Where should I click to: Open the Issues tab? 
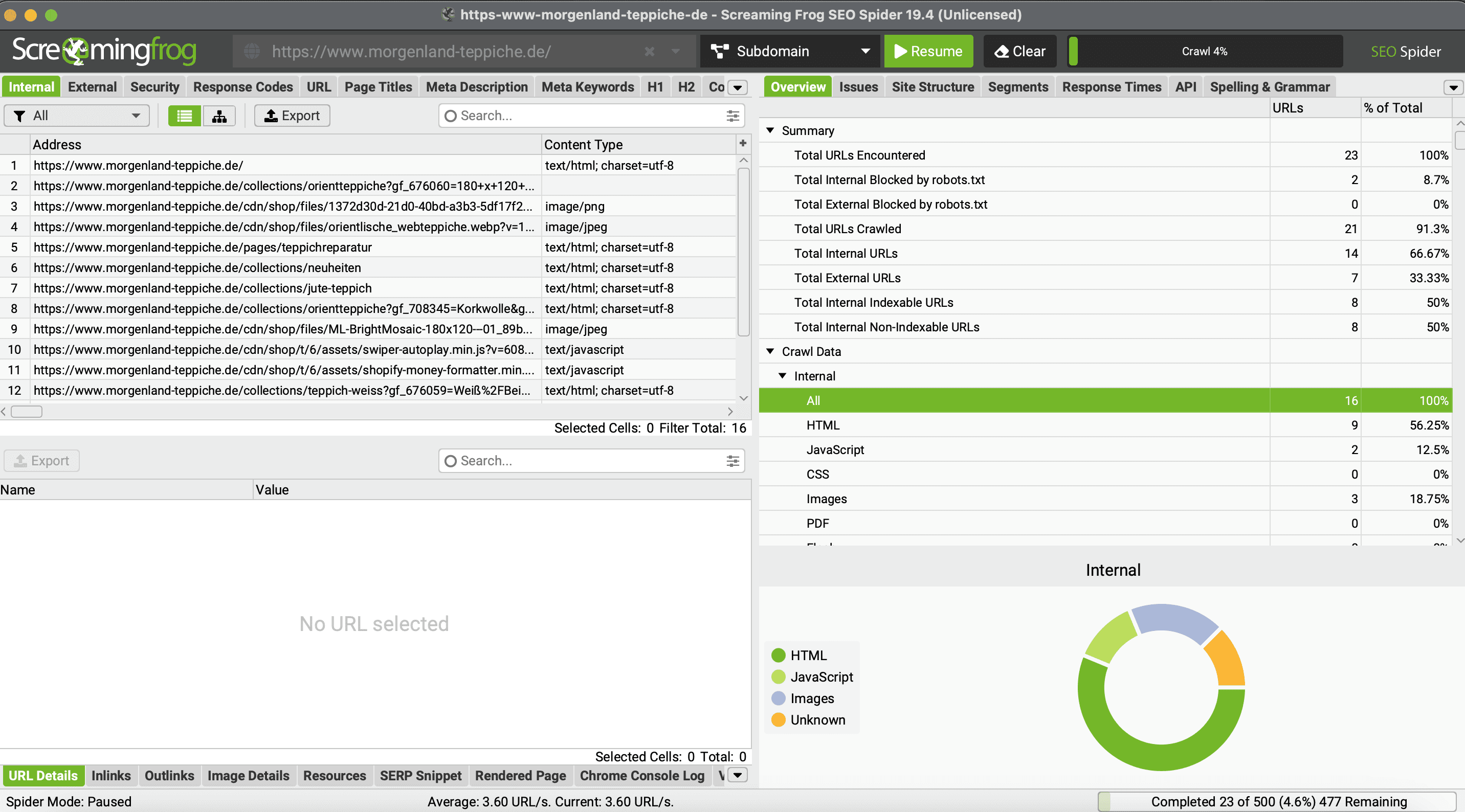point(858,87)
